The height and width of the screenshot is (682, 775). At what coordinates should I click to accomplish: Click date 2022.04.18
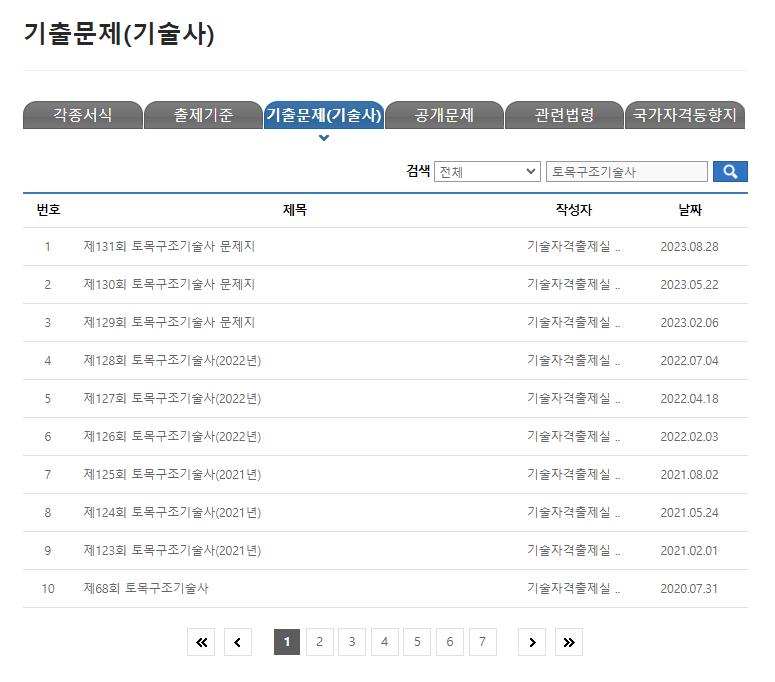(689, 399)
